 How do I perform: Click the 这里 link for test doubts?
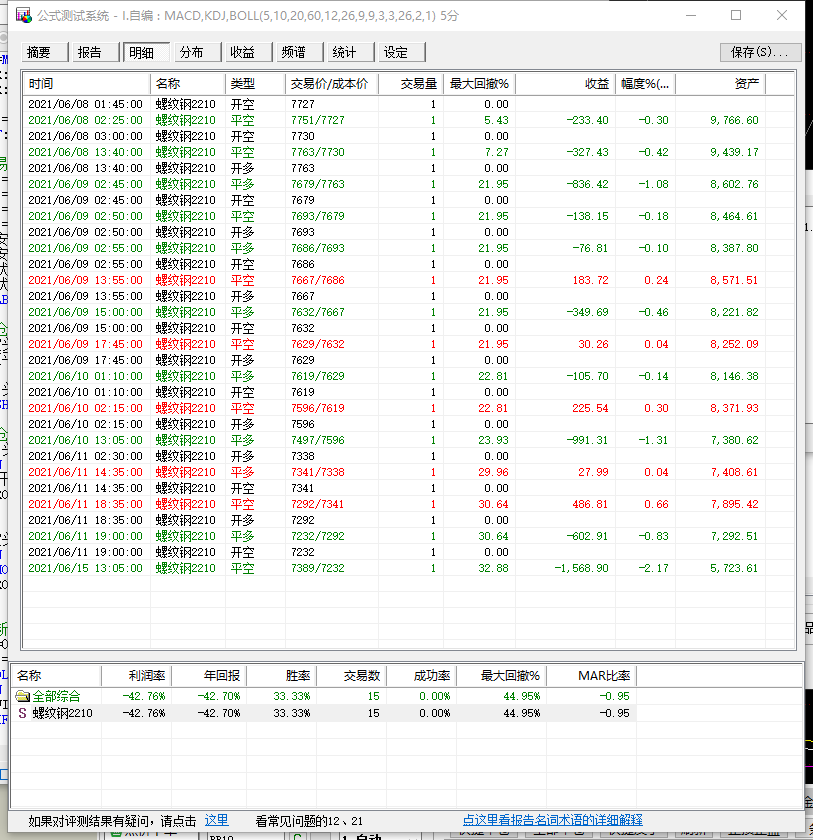click(216, 820)
